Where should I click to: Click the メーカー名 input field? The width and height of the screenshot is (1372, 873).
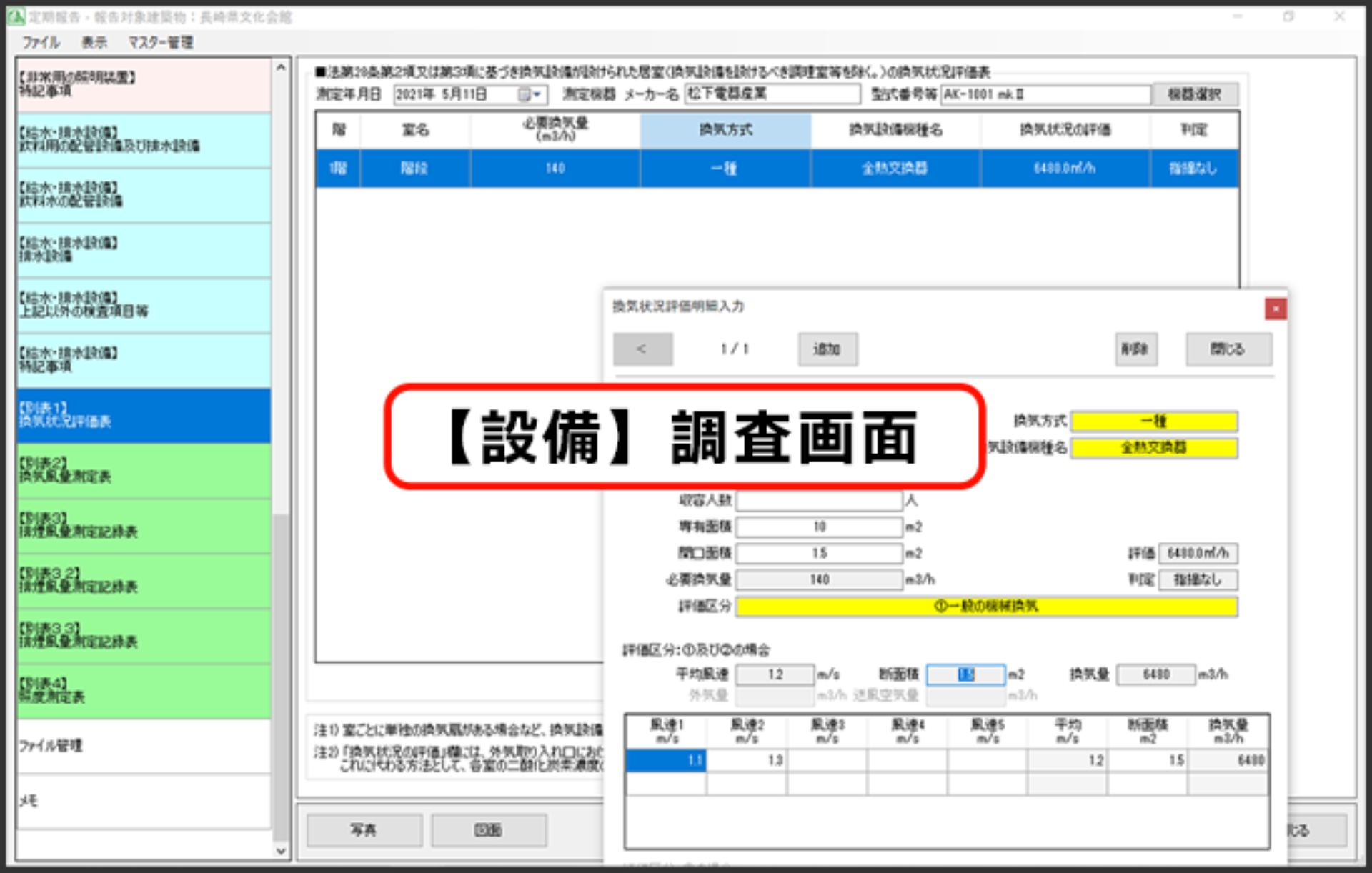click(x=772, y=94)
